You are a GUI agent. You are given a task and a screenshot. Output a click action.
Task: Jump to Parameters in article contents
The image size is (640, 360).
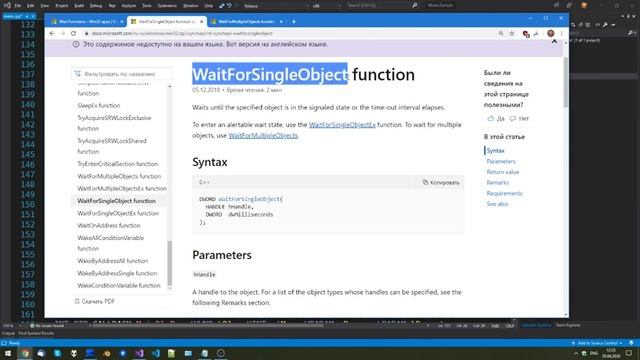(501, 161)
